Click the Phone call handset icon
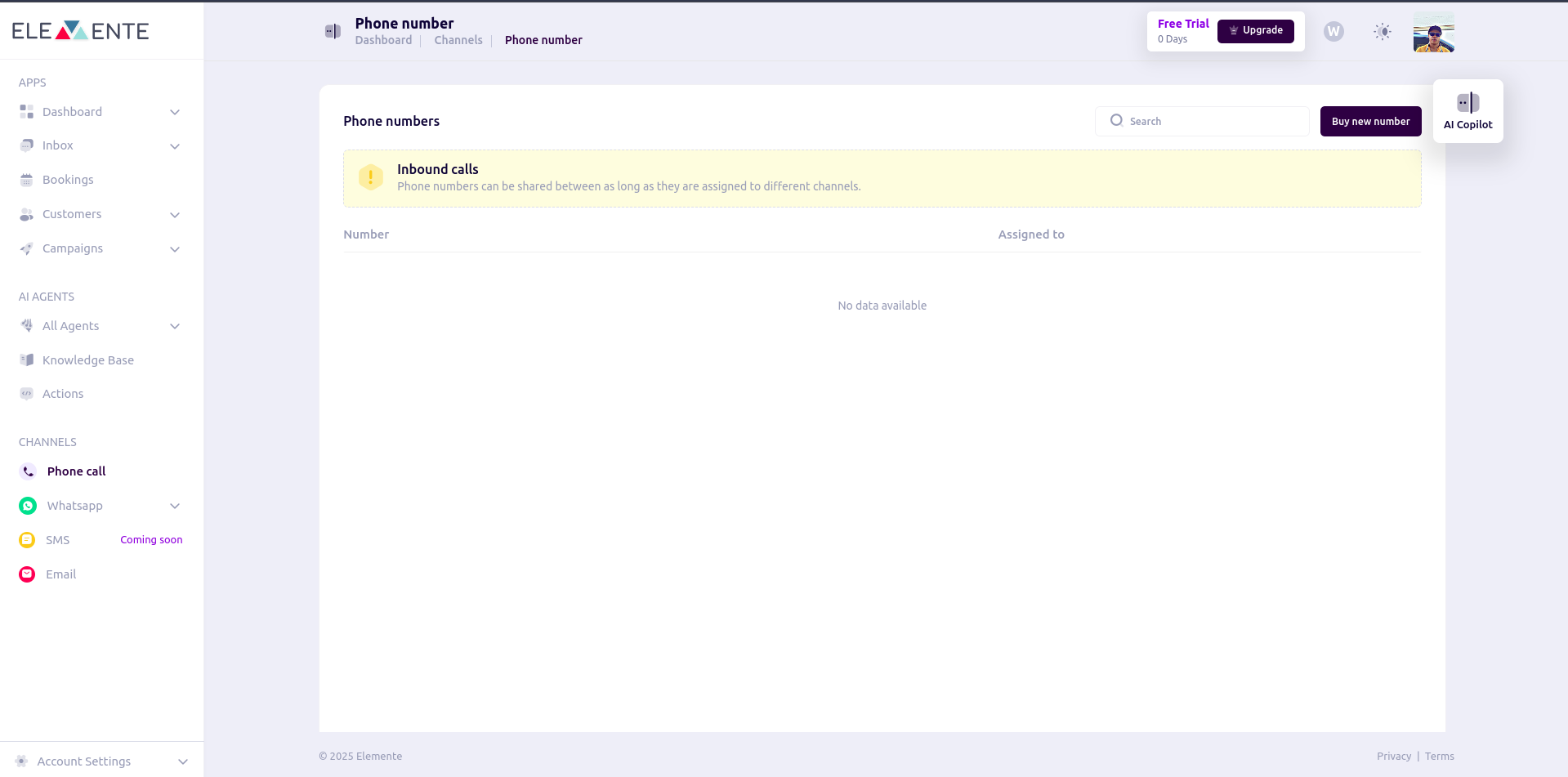The height and width of the screenshot is (777, 1568). (28, 471)
